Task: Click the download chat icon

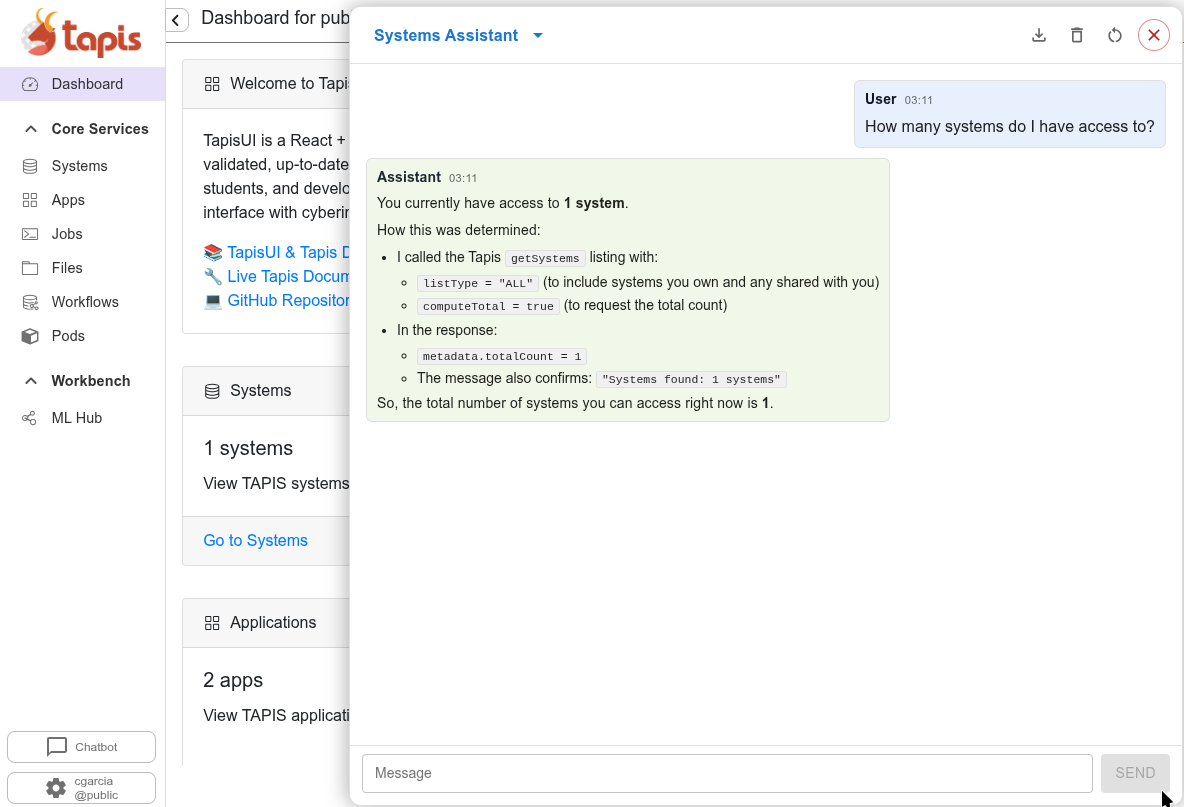Action: point(1039,35)
